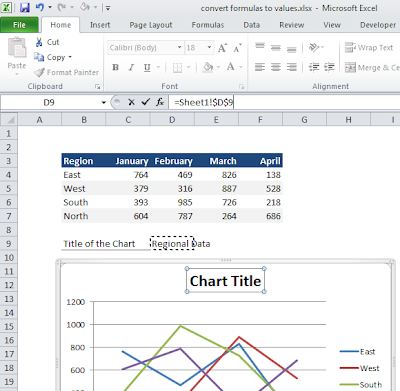
Task: Apply the fill color bucket
Action: (x=208, y=67)
